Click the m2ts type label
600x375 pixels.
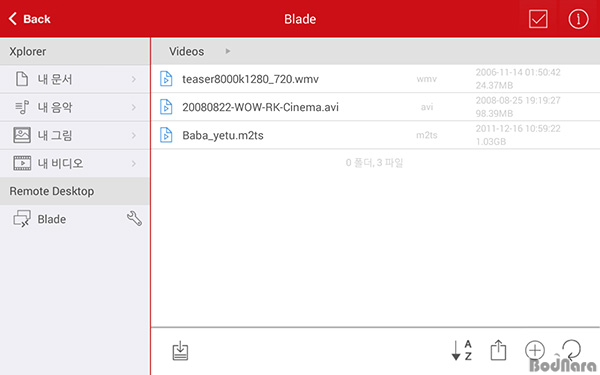coord(427,135)
